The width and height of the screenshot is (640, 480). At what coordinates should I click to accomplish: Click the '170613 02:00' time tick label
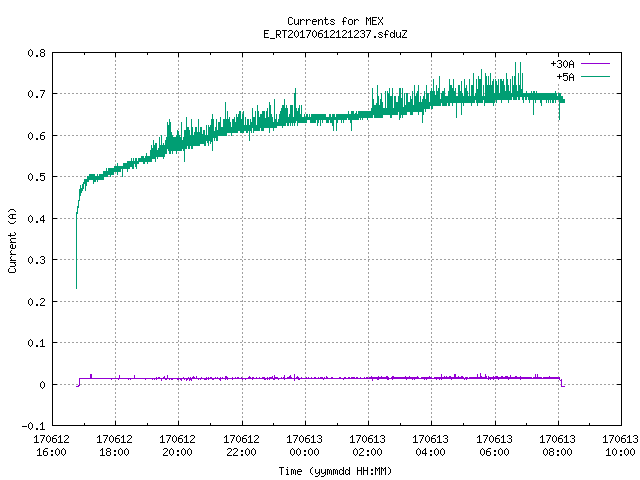[x=367, y=445]
